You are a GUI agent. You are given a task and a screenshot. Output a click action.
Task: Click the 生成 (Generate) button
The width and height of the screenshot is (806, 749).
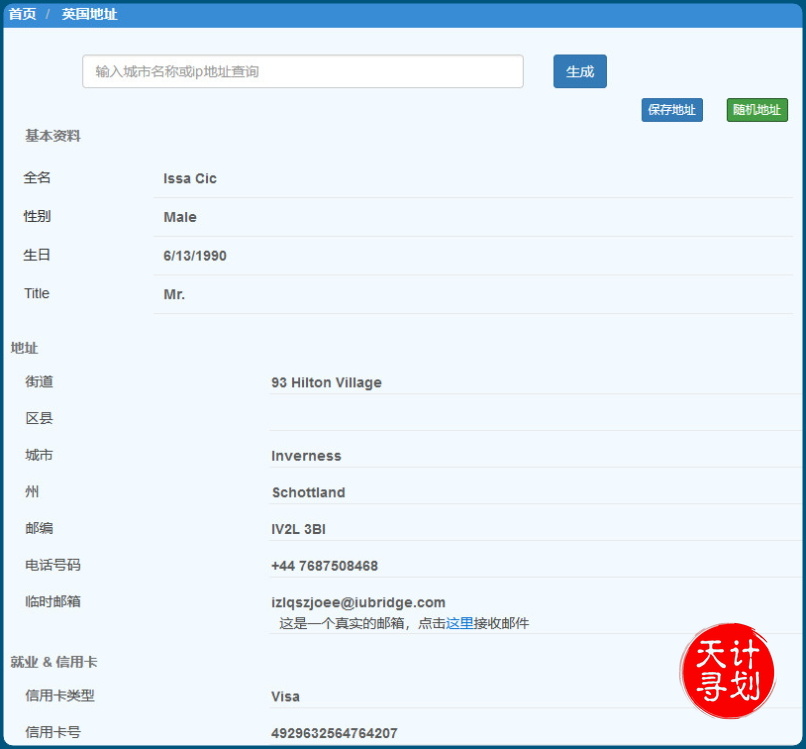[579, 71]
